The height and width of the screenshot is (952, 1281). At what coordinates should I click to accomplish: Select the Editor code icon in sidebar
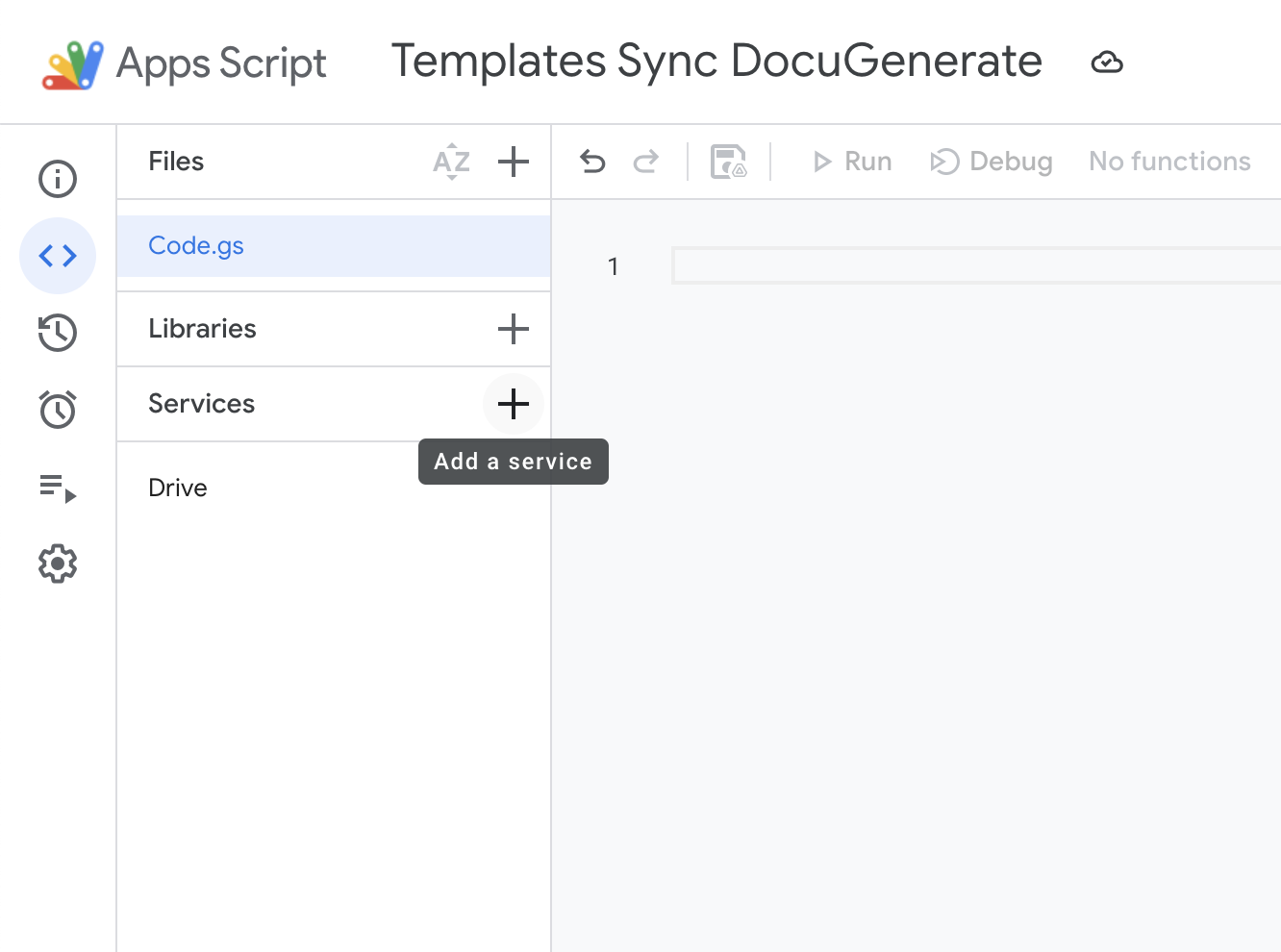coord(58,256)
